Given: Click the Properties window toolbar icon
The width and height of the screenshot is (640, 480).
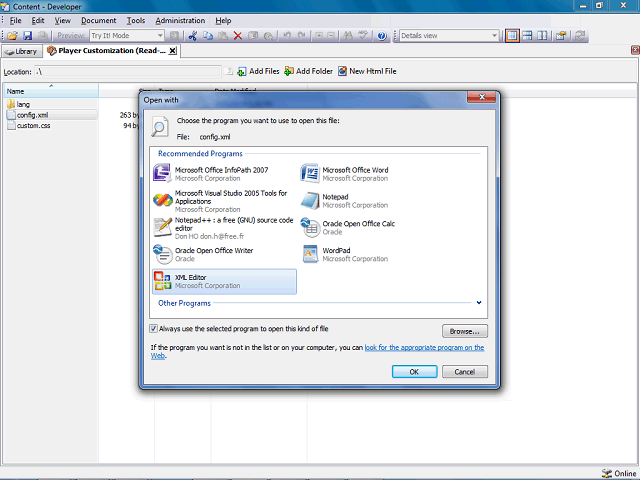Looking at the screenshot, I should [561, 36].
